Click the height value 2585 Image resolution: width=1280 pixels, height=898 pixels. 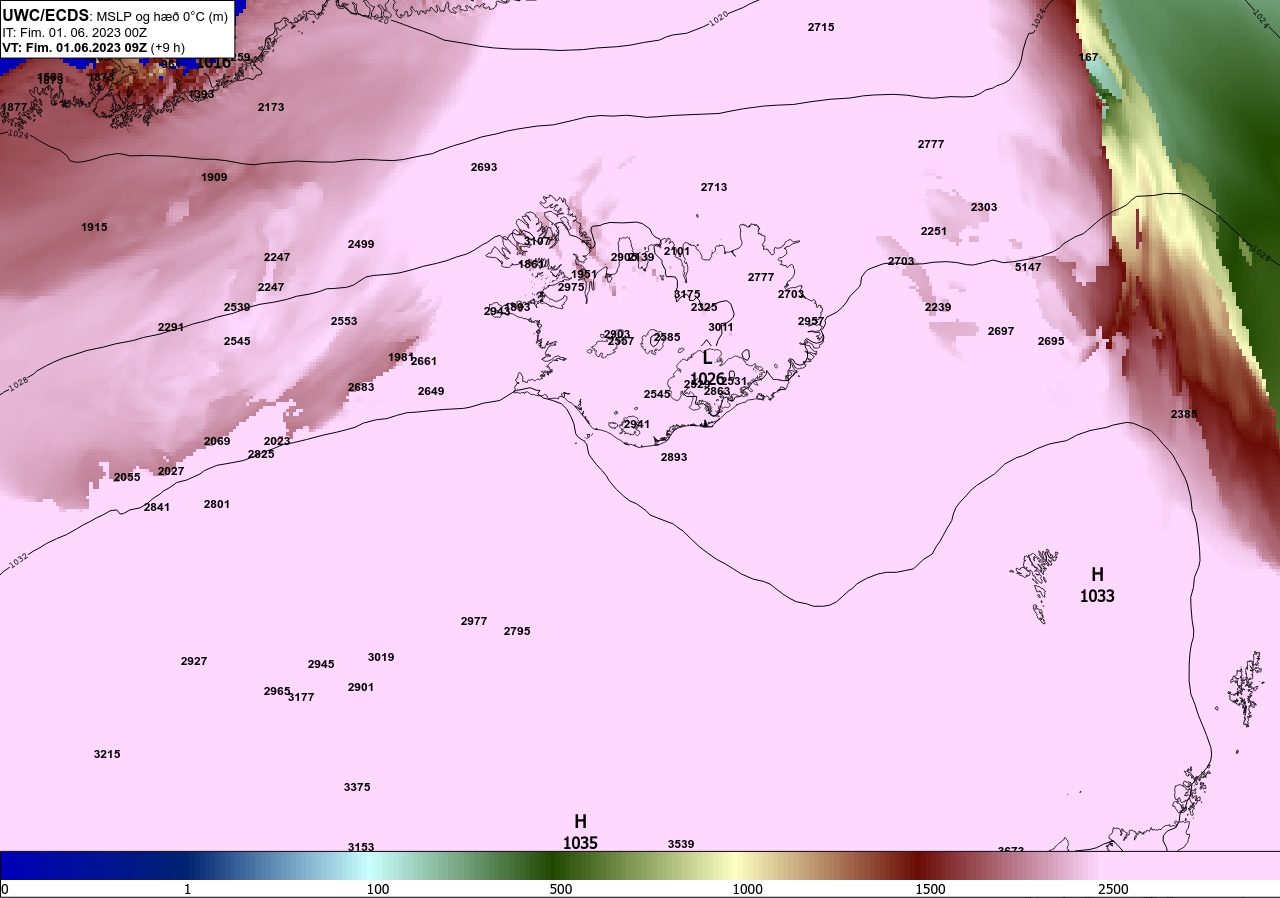click(667, 337)
